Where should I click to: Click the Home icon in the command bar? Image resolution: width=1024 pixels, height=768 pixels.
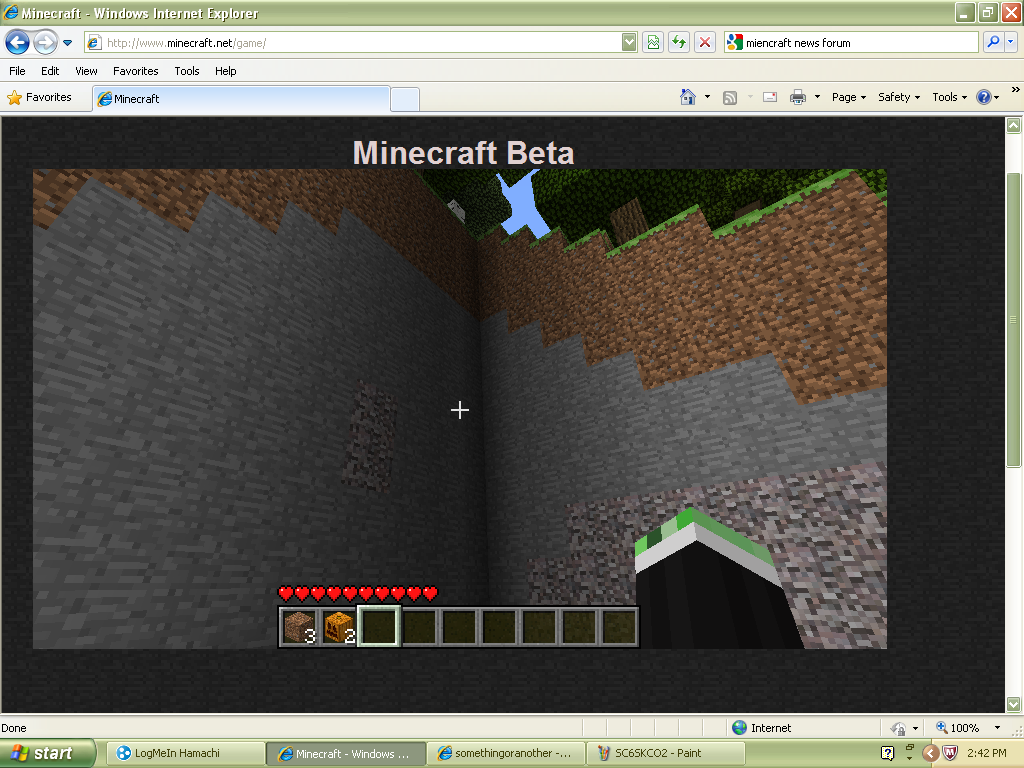688,97
